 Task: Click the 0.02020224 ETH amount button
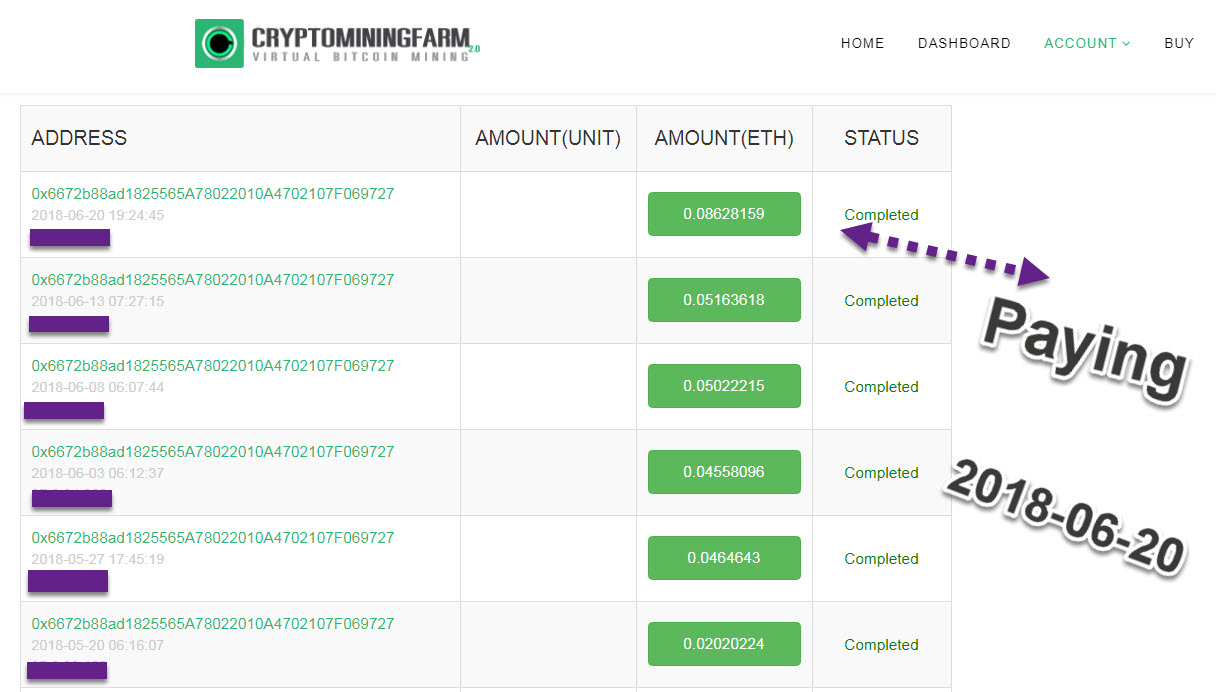[724, 644]
